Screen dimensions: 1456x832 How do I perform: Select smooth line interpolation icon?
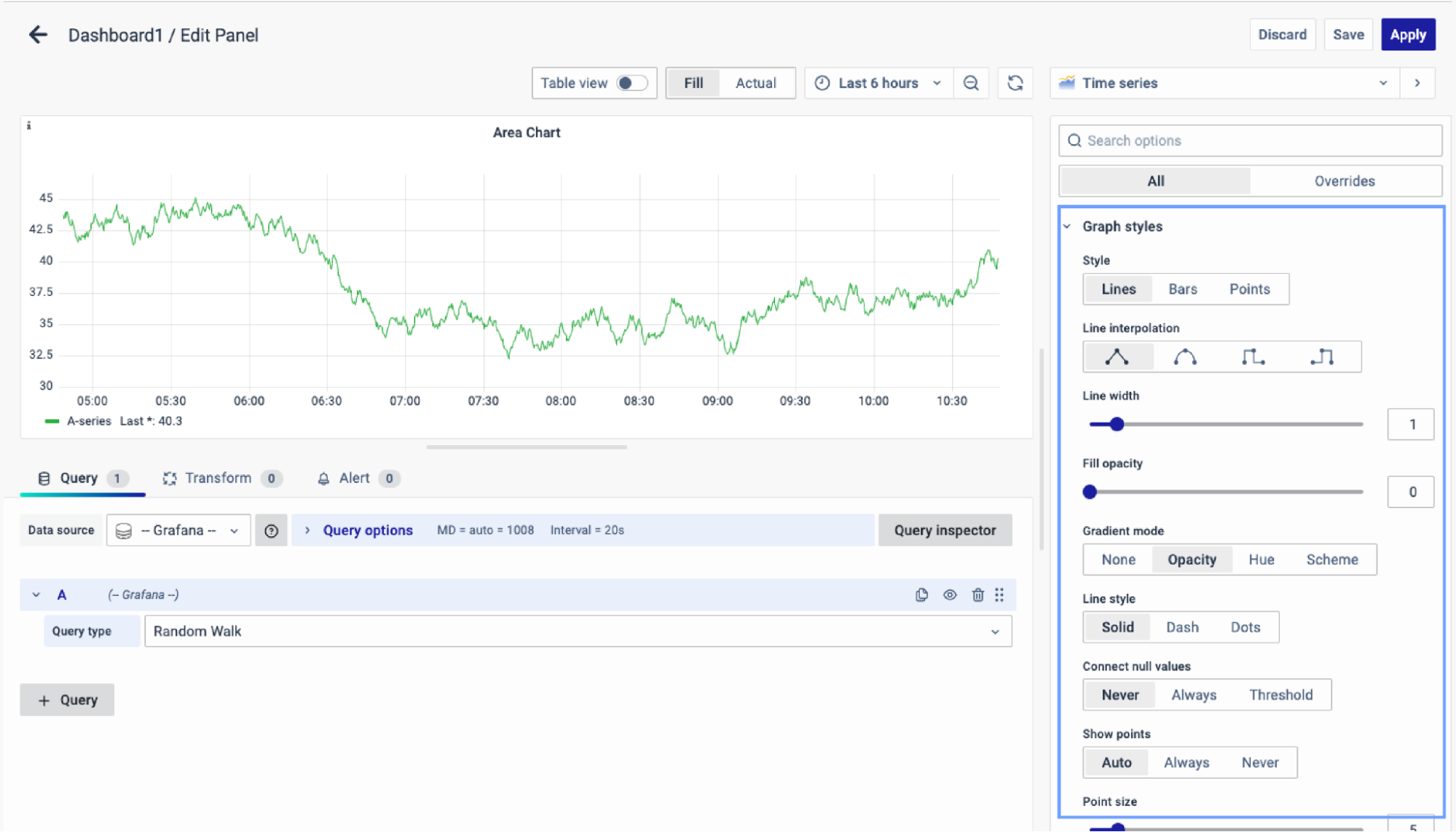tap(1184, 357)
